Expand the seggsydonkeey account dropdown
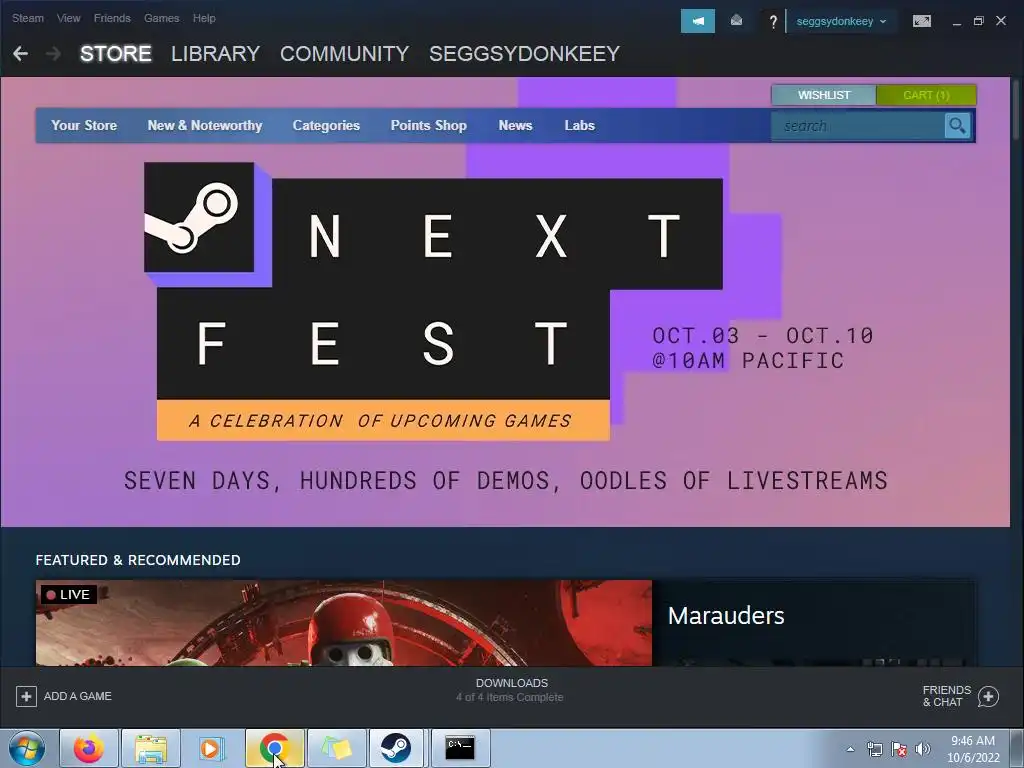Viewport: 1024px width, 768px height. [x=841, y=22]
